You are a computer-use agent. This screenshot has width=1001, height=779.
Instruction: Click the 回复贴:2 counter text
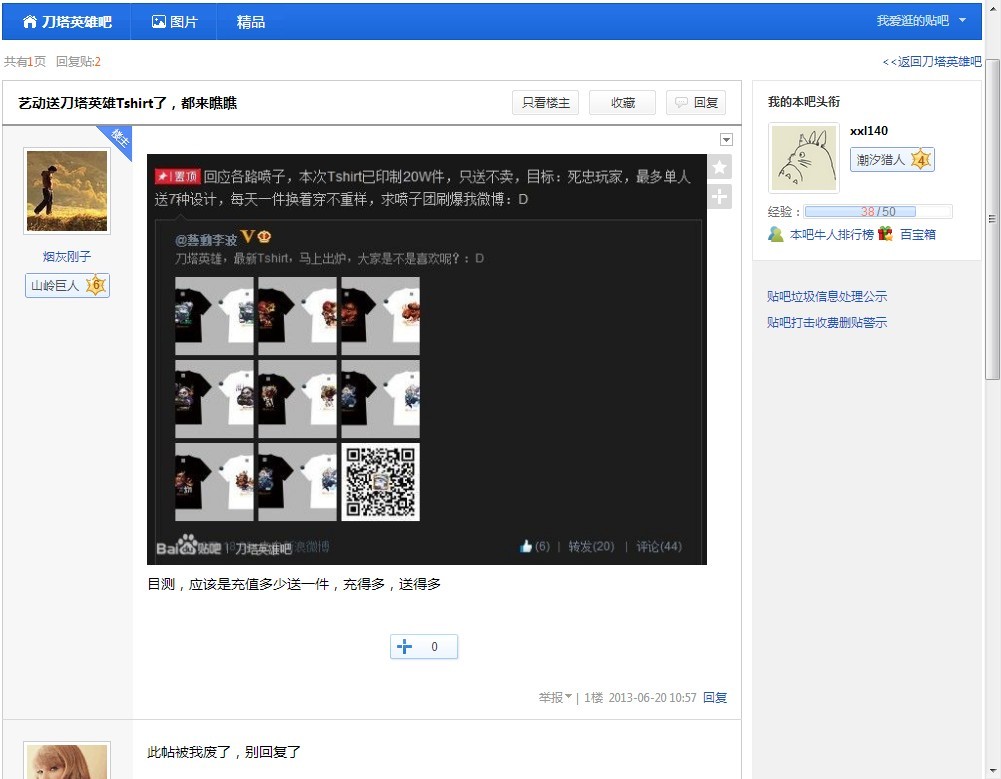pyautogui.click(x=78, y=61)
